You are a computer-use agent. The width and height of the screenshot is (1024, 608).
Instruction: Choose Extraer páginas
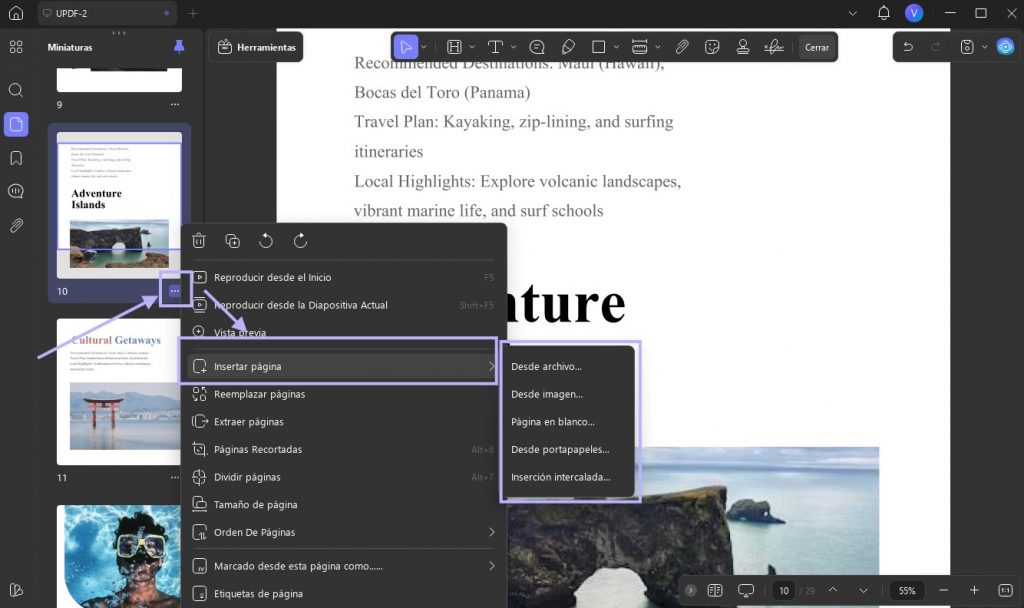point(344,421)
